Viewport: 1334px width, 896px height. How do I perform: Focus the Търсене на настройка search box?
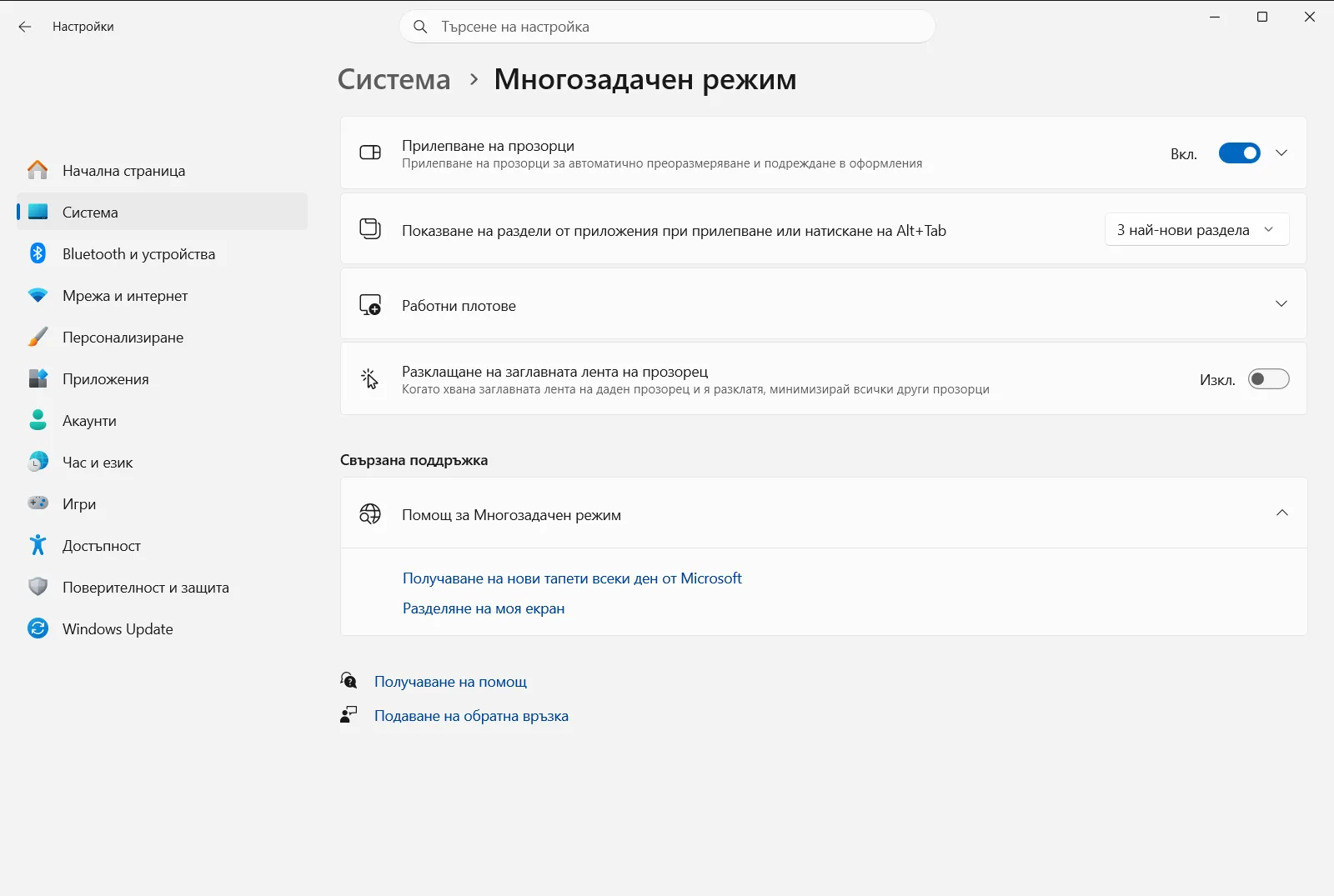tap(667, 27)
